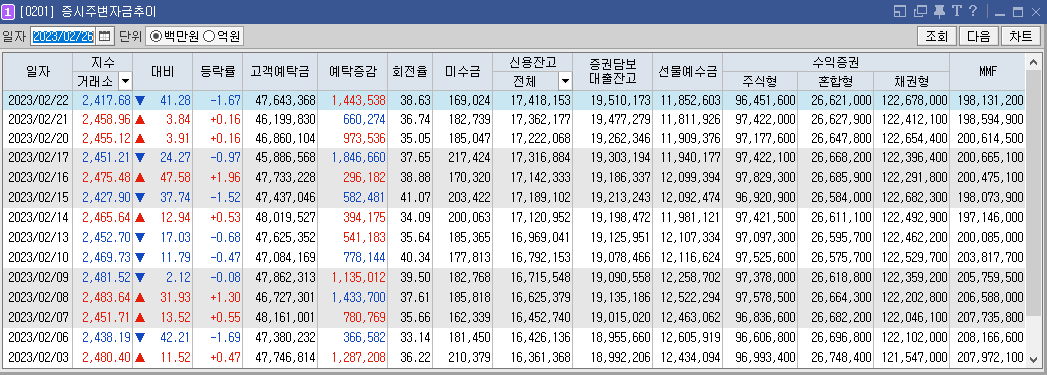Select the 백만원 unit radio button
Image resolution: width=1047 pixels, height=375 pixels.
tap(156, 36)
